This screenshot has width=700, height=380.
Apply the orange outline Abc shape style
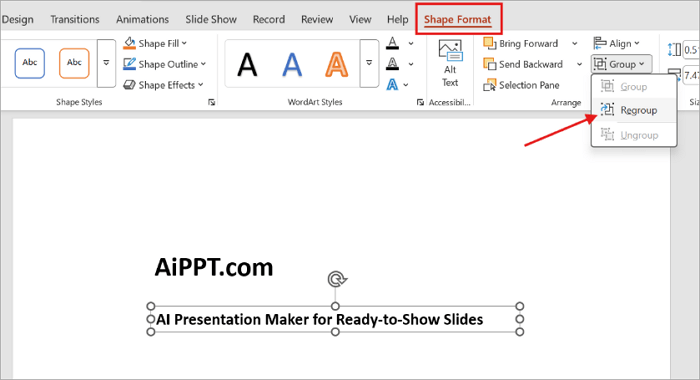(74, 63)
